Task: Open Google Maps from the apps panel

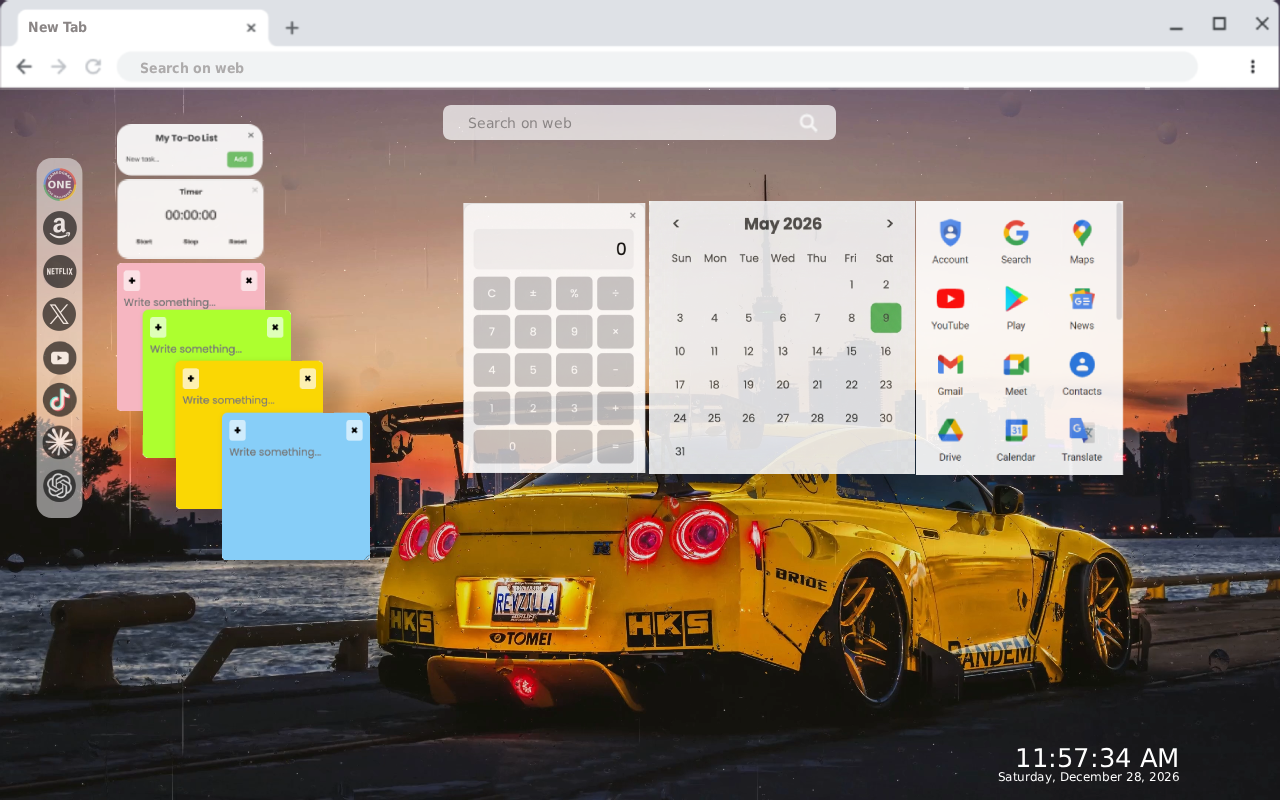Action: coord(1082,241)
